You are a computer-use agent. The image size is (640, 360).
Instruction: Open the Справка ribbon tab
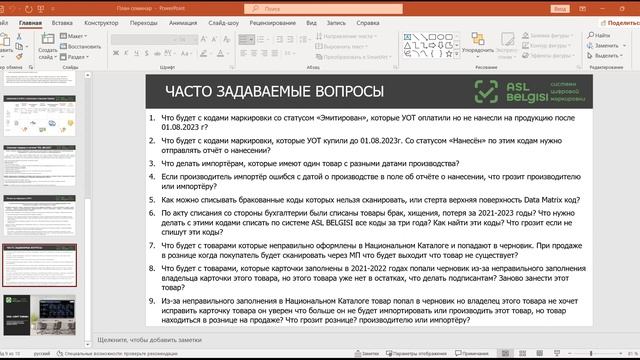[x=368, y=23]
